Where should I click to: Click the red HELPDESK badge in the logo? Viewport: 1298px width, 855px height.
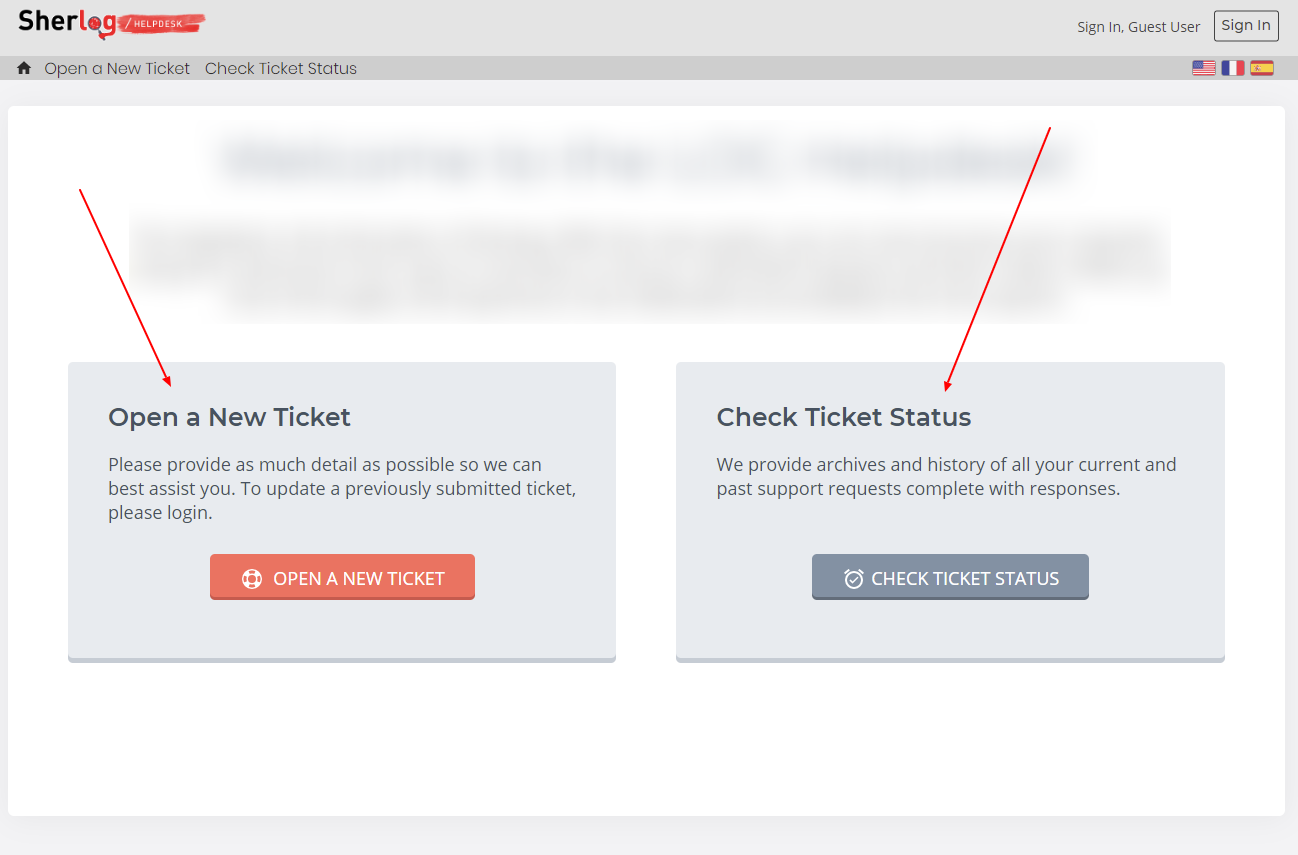click(x=164, y=23)
